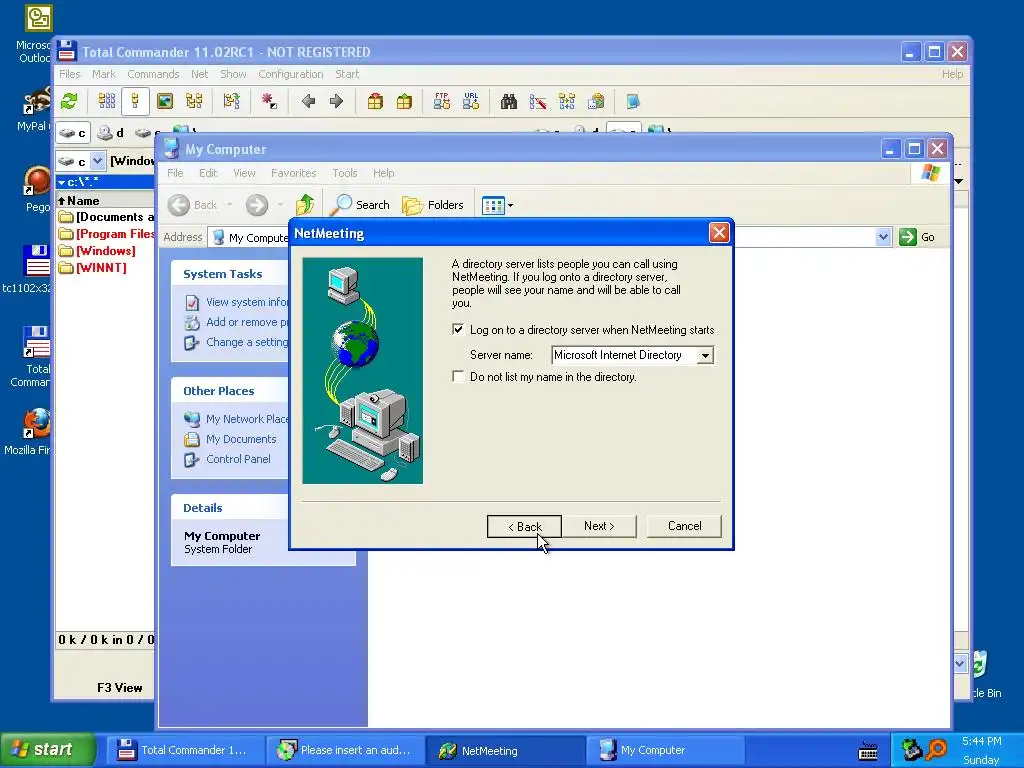
Task: Open the Tools menu in My Computer
Action: 344,173
